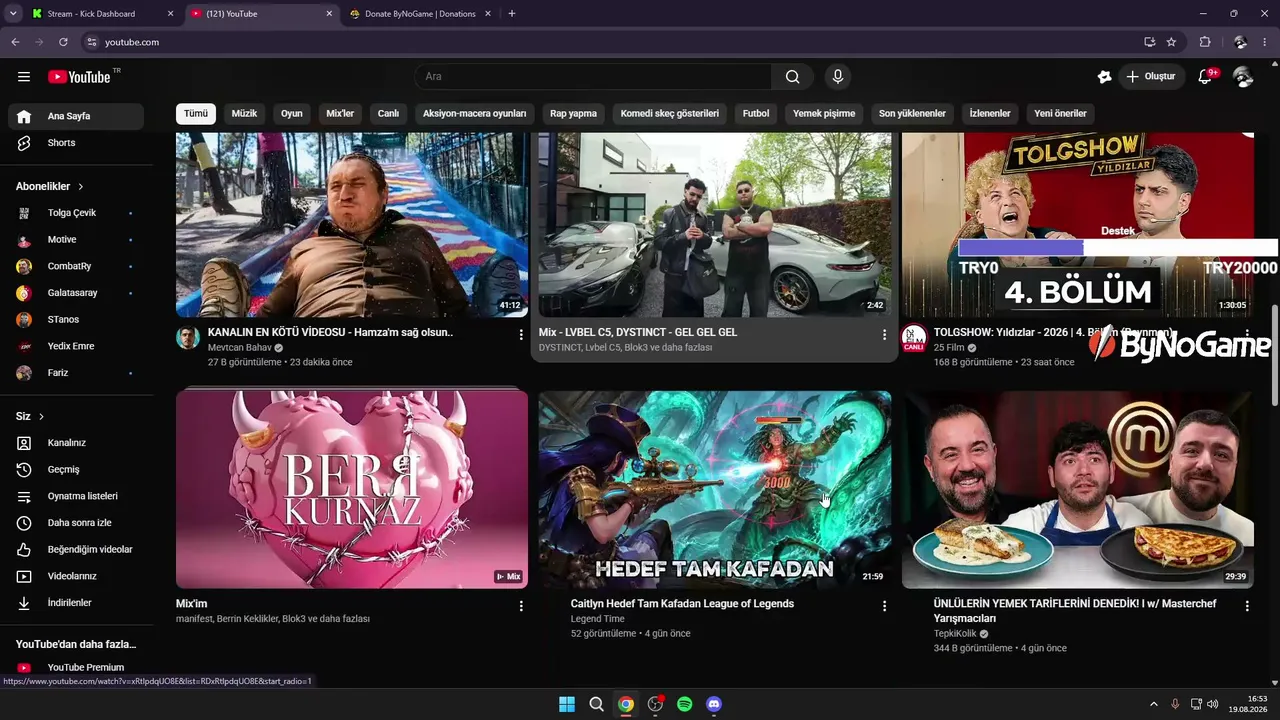
Task: Open Windows taskbar search
Action: (596, 704)
